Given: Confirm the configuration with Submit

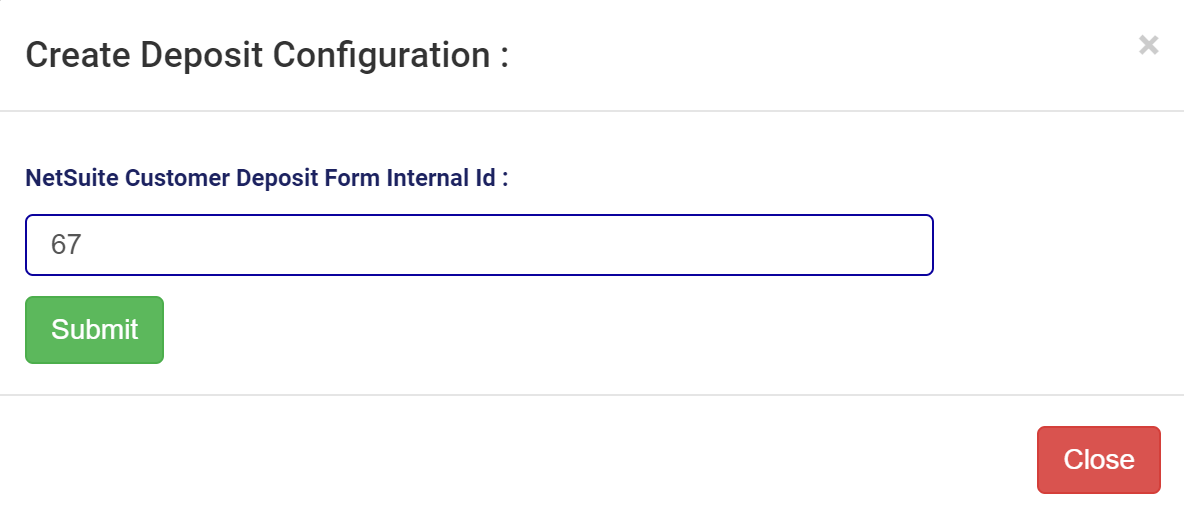Looking at the screenshot, I should 94,330.
